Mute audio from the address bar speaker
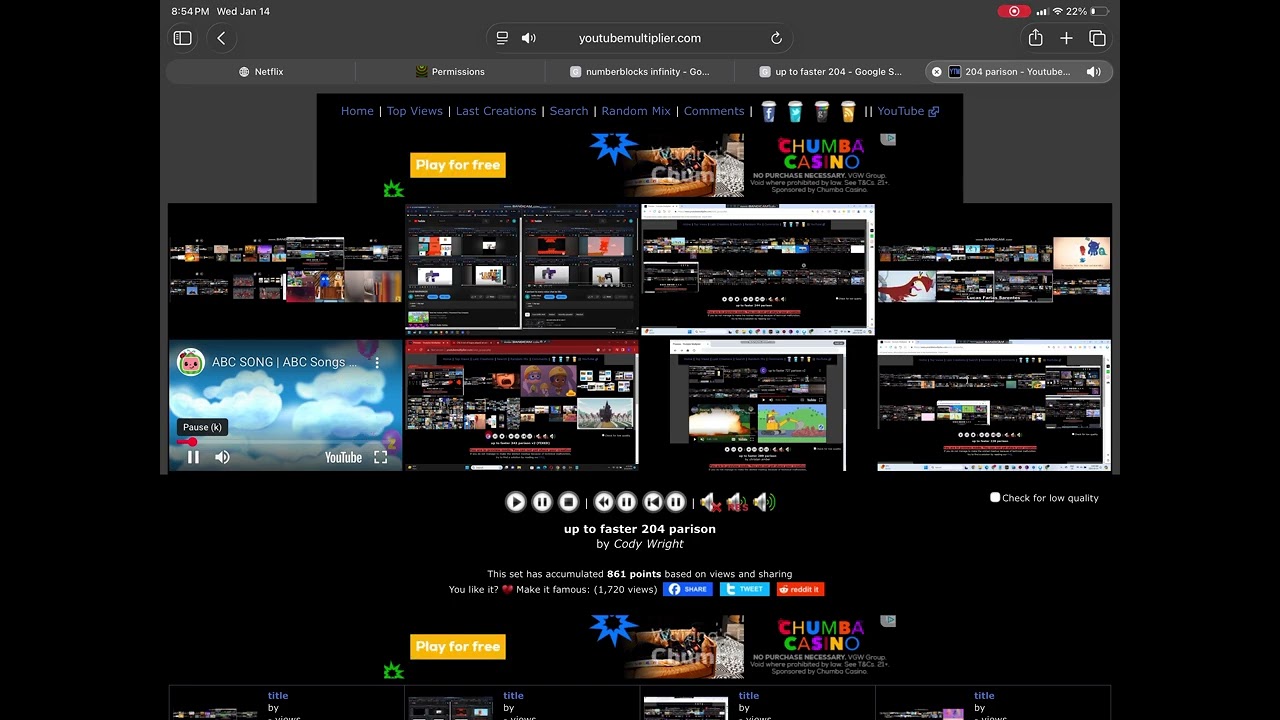The width and height of the screenshot is (1280, 720). tap(528, 38)
